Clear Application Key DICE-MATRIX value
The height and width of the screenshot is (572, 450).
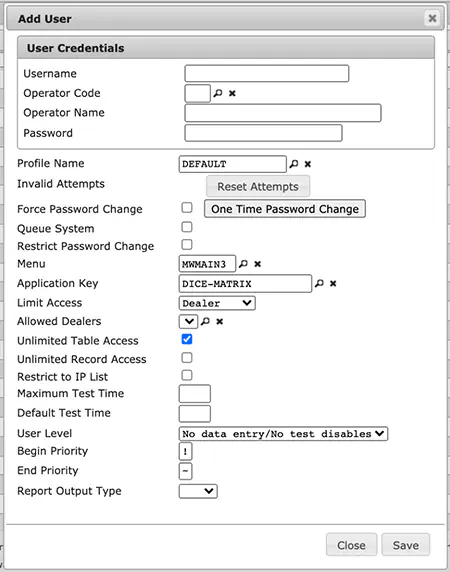(x=333, y=283)
